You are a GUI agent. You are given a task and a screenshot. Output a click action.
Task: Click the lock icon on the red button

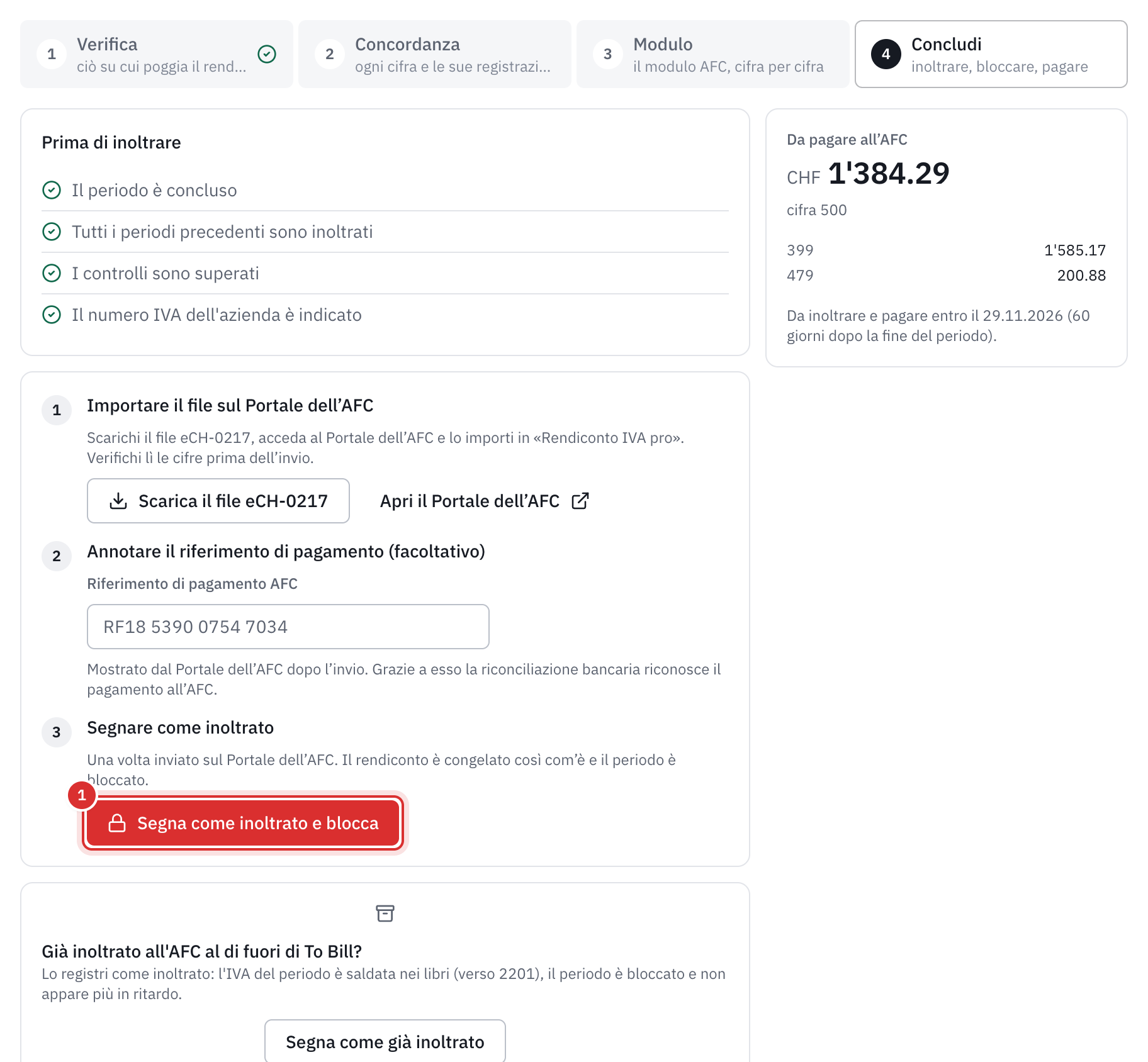(x=117, y=823)
